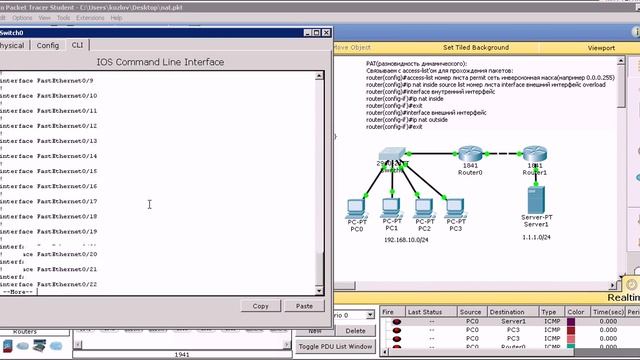Click the 1941 device name field
Screen dimensions: 640x360
(x=182, y=355)
